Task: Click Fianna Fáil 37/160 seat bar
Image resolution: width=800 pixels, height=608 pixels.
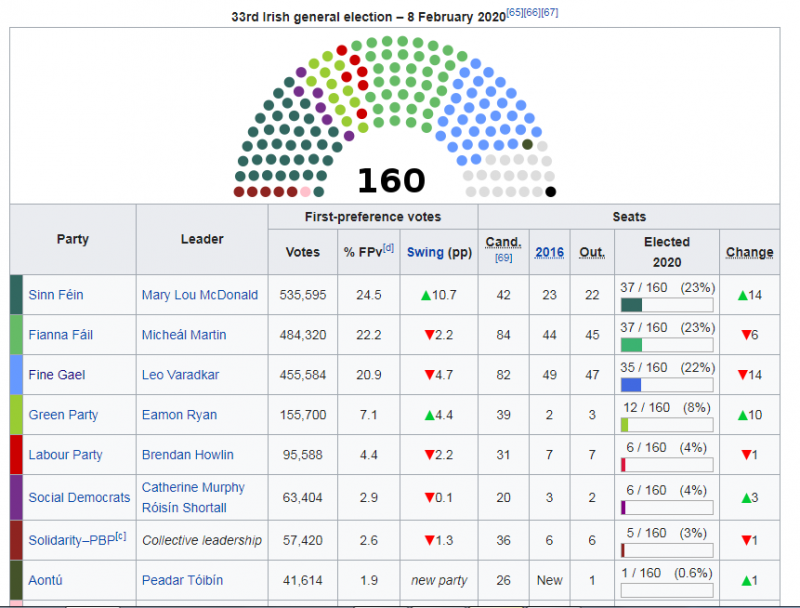Action: click(x=667, y=345)
